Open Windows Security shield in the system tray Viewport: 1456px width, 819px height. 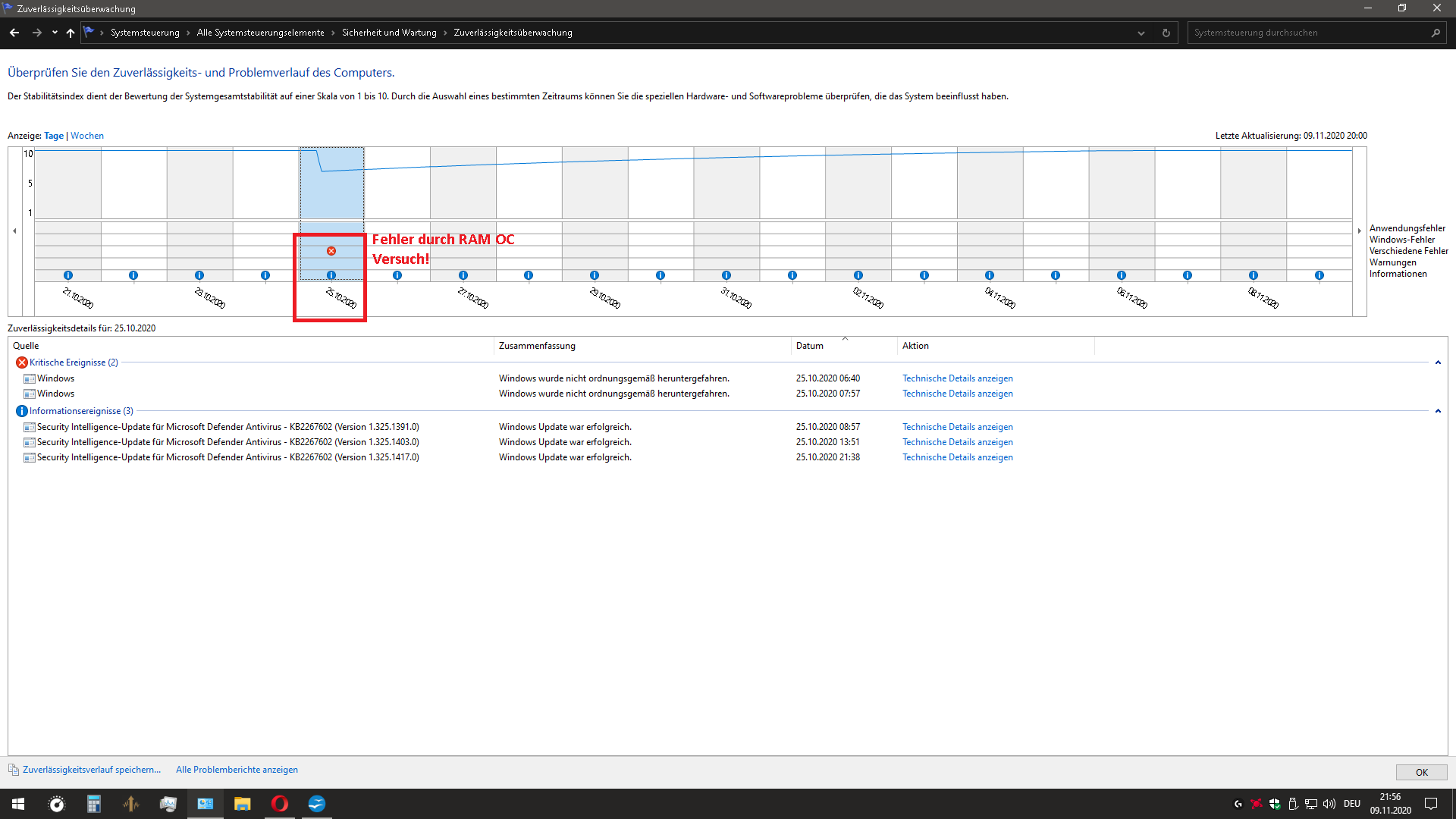[x=1275, y=804]
